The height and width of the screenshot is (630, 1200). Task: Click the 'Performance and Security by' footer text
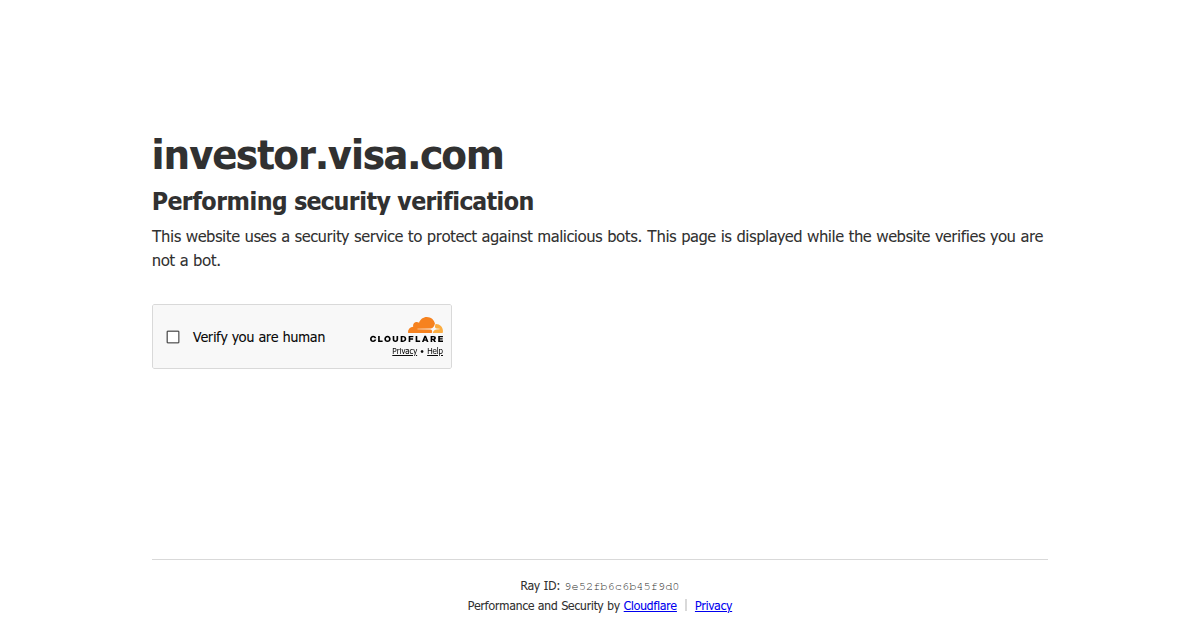coord(544,606)
